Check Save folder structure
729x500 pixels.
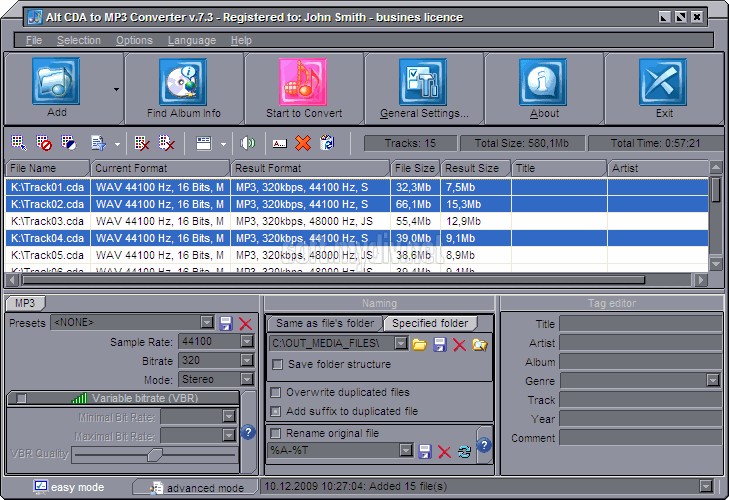(278, 364)
